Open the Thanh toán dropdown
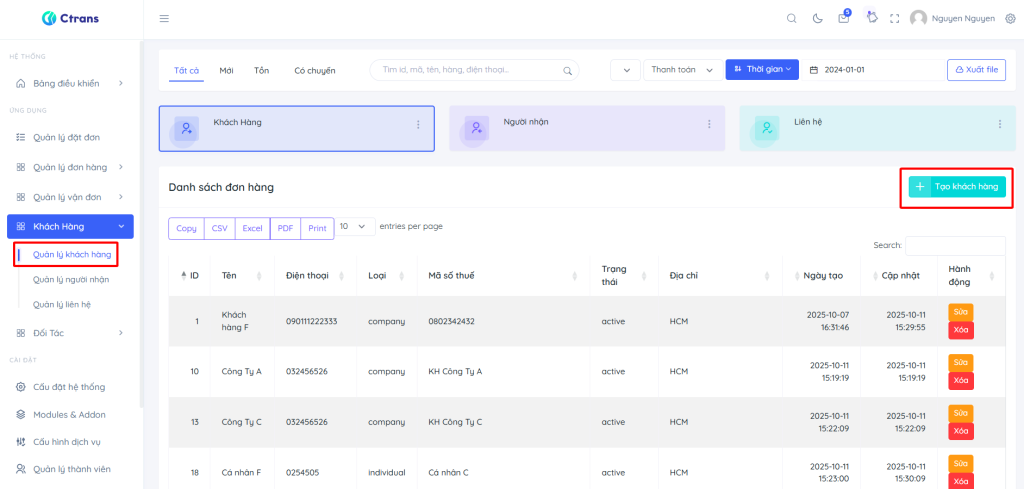Screen dimensions: 1024x489 pos(681,70)
